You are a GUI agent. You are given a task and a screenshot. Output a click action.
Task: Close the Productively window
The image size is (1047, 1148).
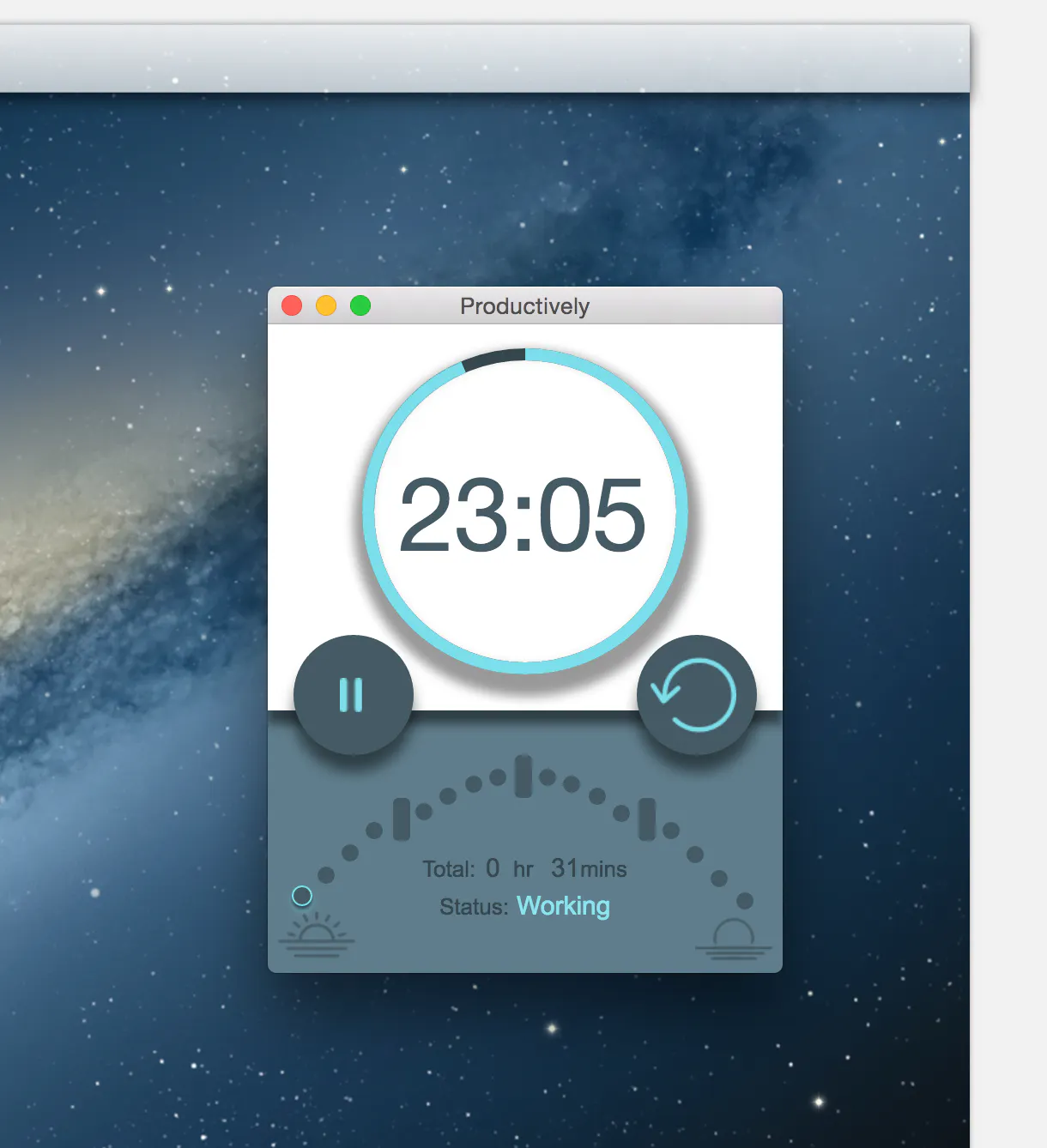coord(292,305)
